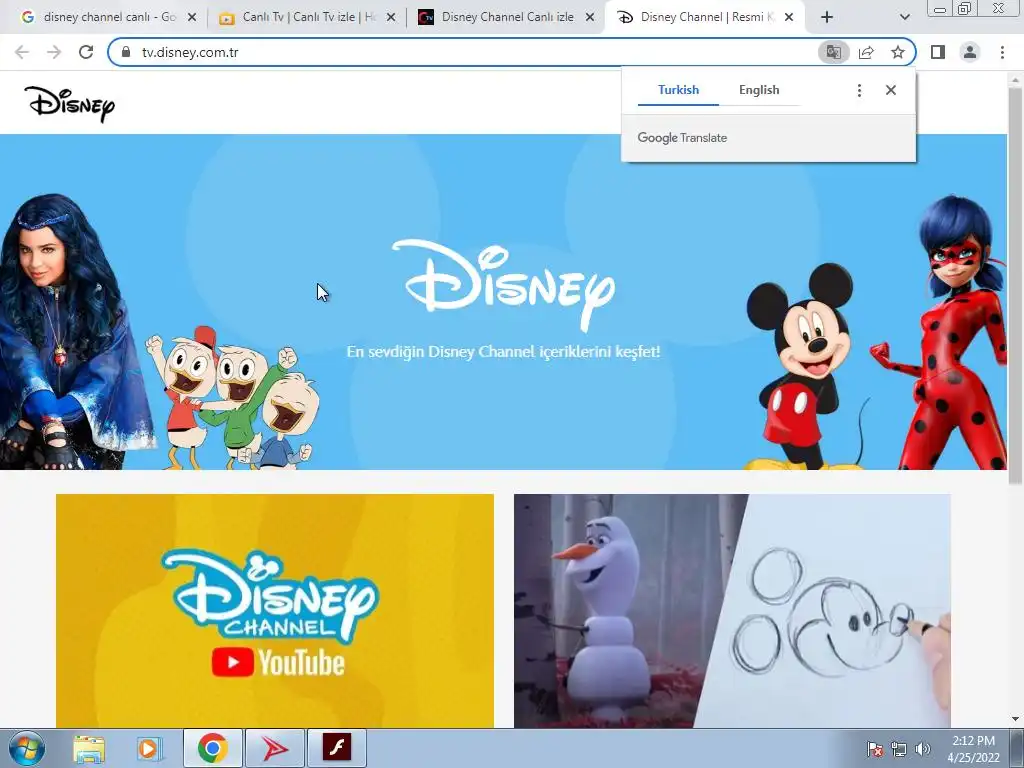1024x768 pixels.
Task: Open Windows Explorer from the taskbar
Action: (89, 748)
